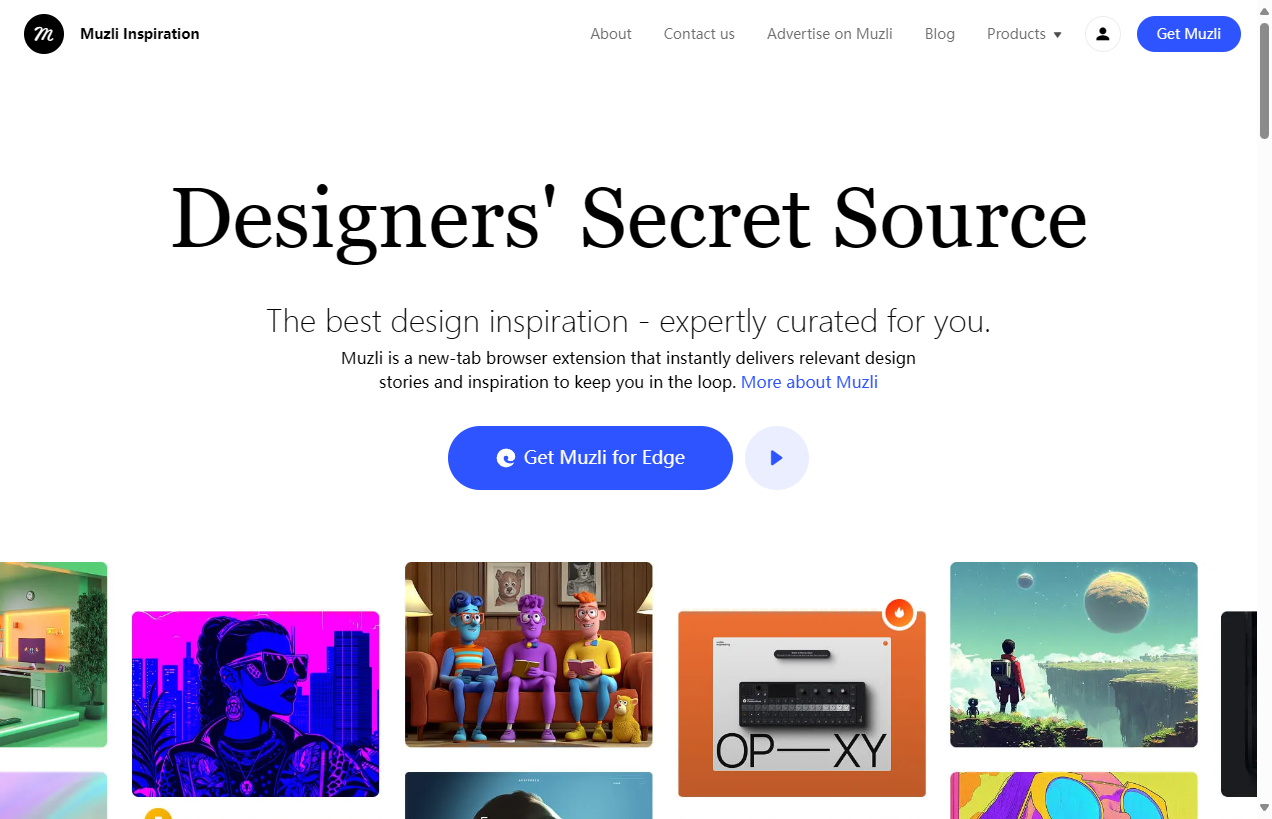This screenshot has height=819, width=1272.
Task: Click Get Muzli for Edge button
Action: 590,458
